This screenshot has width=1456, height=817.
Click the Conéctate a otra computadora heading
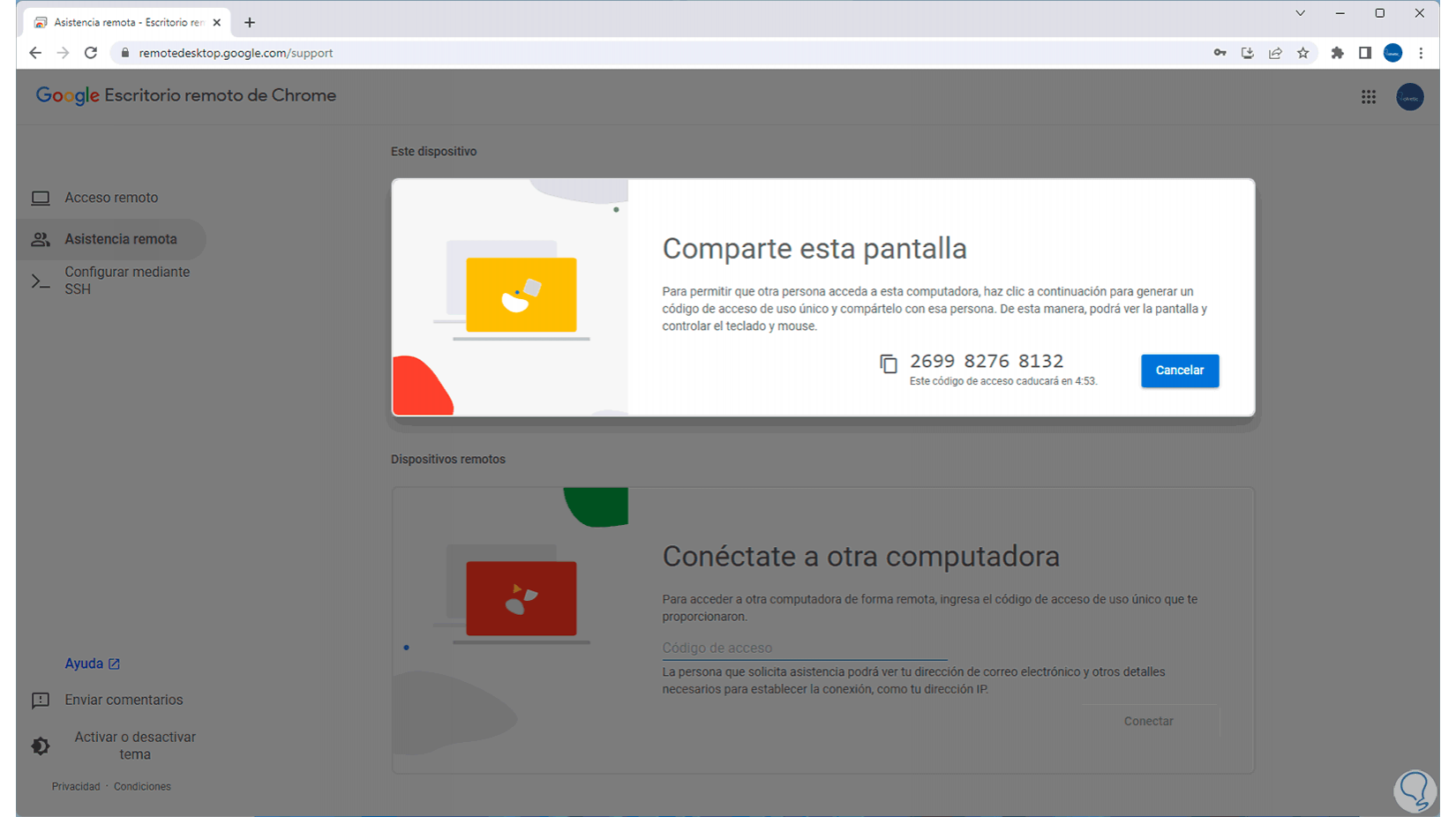[x=860, y=557]
